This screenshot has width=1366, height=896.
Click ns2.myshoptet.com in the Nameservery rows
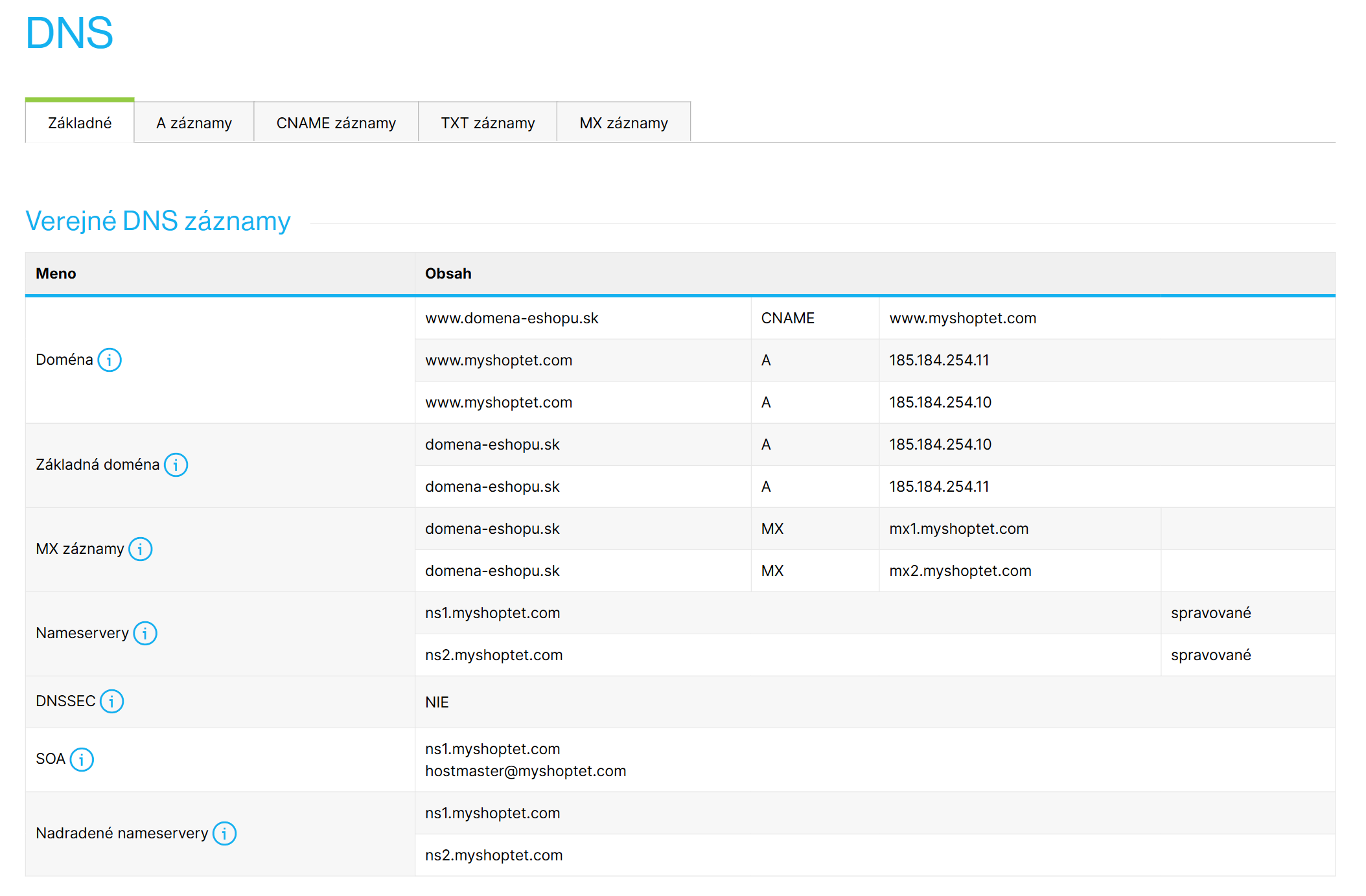tap(494, 655)
